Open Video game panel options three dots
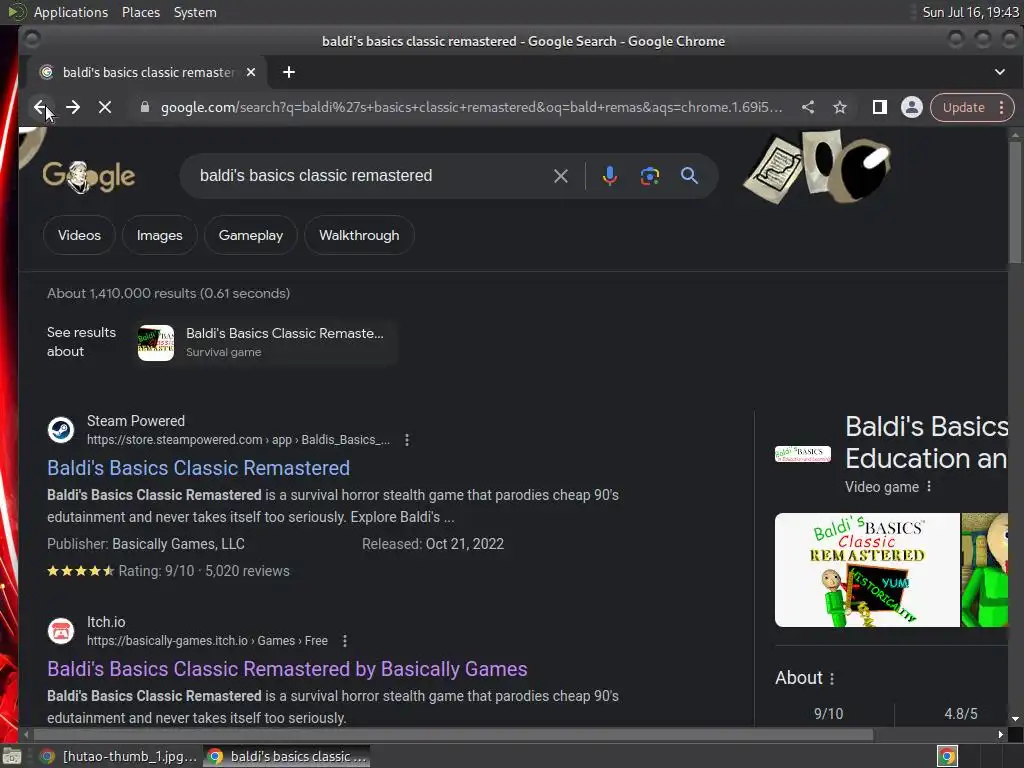1024x768 pixels. click(929, 487)
